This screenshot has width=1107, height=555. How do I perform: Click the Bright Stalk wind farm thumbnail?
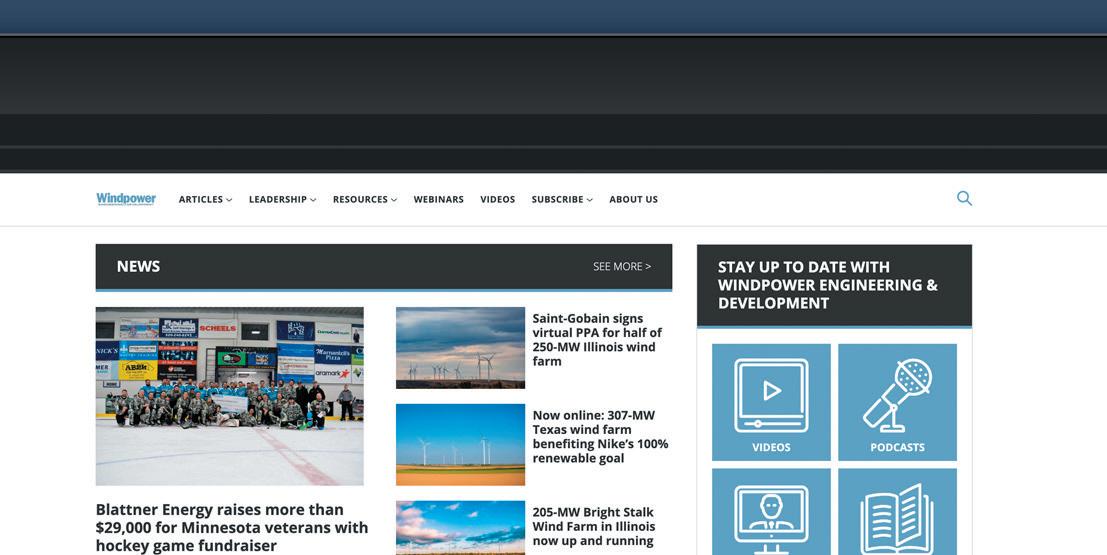click(x=460, y=527)
